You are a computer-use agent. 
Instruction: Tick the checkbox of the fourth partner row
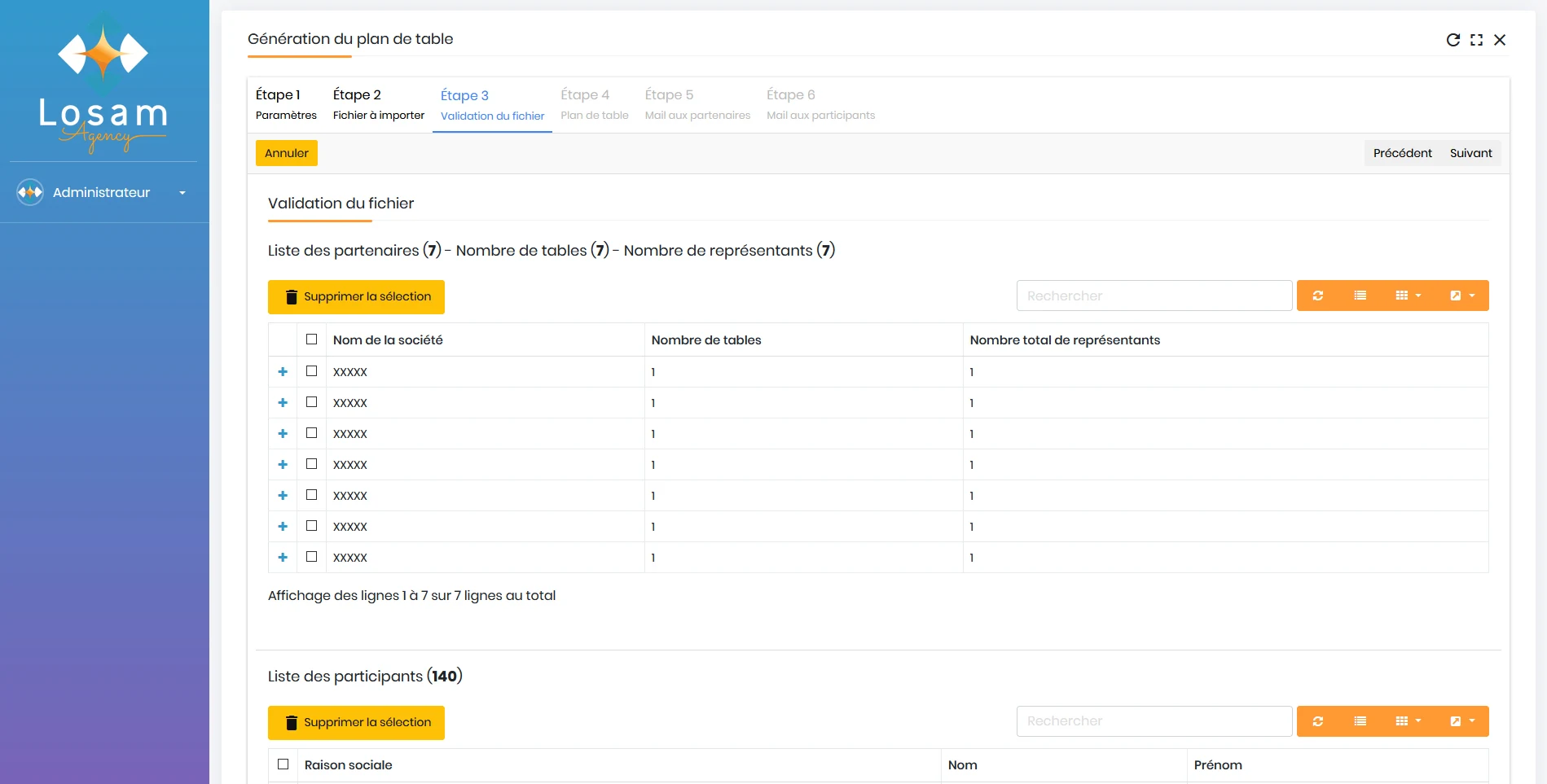click(x=311, y=463)
